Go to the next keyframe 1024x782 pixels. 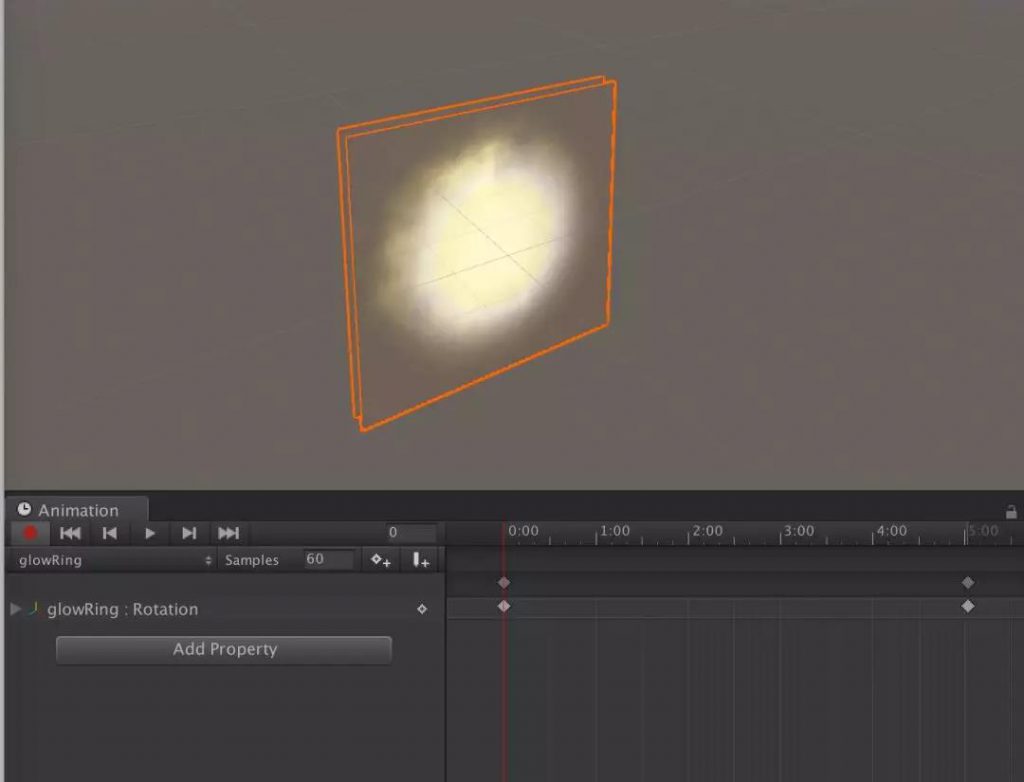(189, 533)
